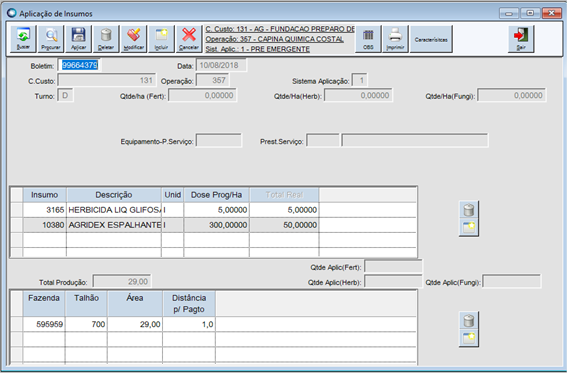This screenshot has width=567, height=373.
Task: Click the Unid column header
Action: click(172, 195)
